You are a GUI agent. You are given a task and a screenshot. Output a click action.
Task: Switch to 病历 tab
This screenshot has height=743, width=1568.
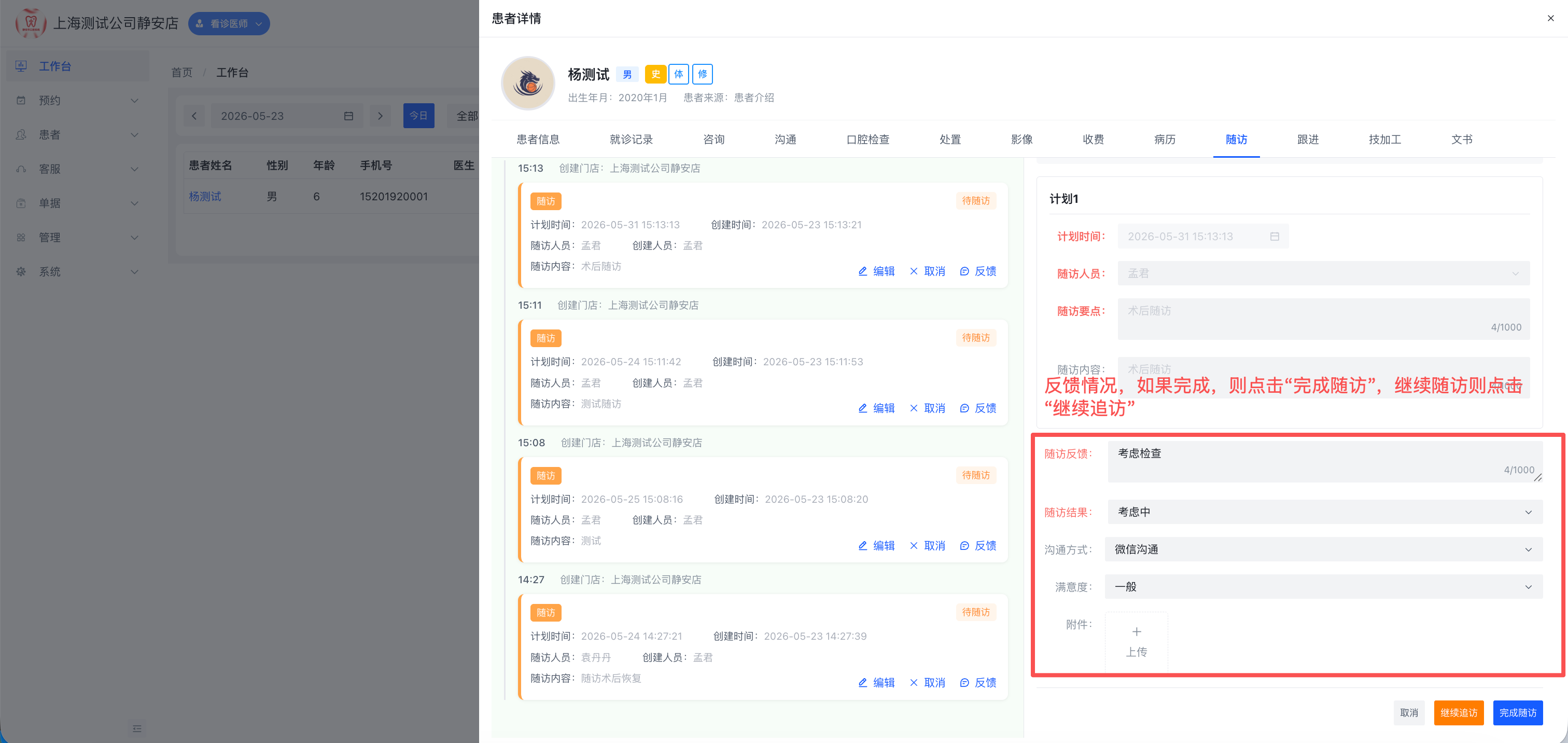pyautogui.click(x=1165, y=140)
